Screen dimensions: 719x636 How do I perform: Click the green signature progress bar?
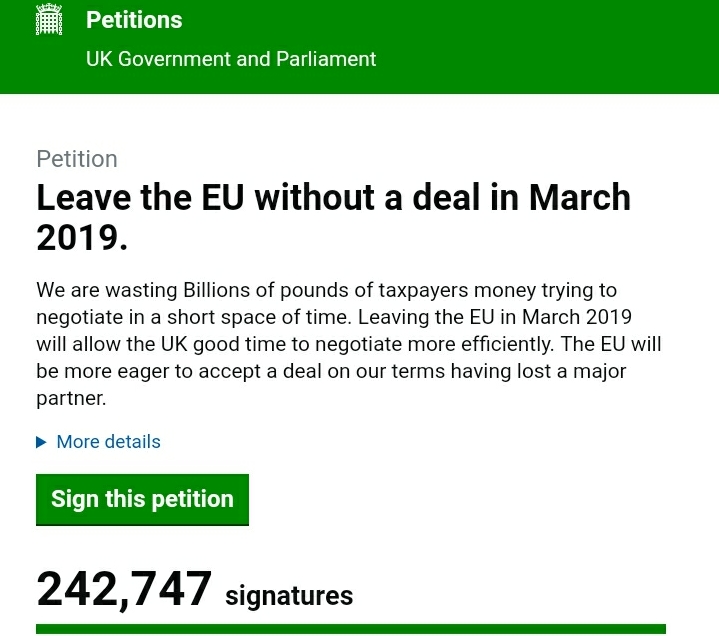tap(351, 629)
